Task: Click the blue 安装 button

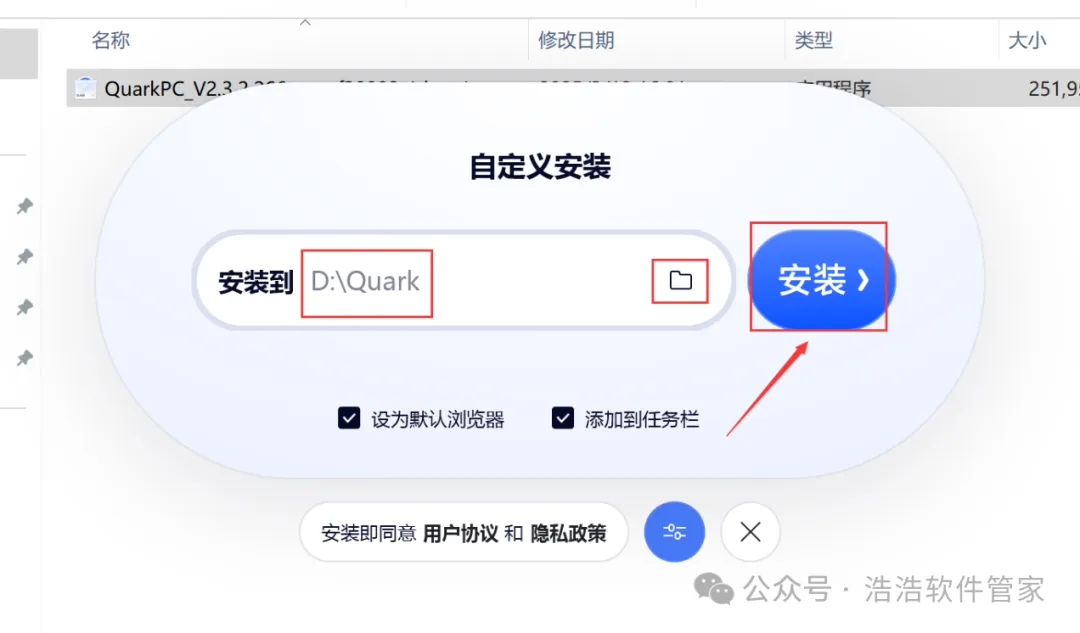Action: click(x=822, y=280)
